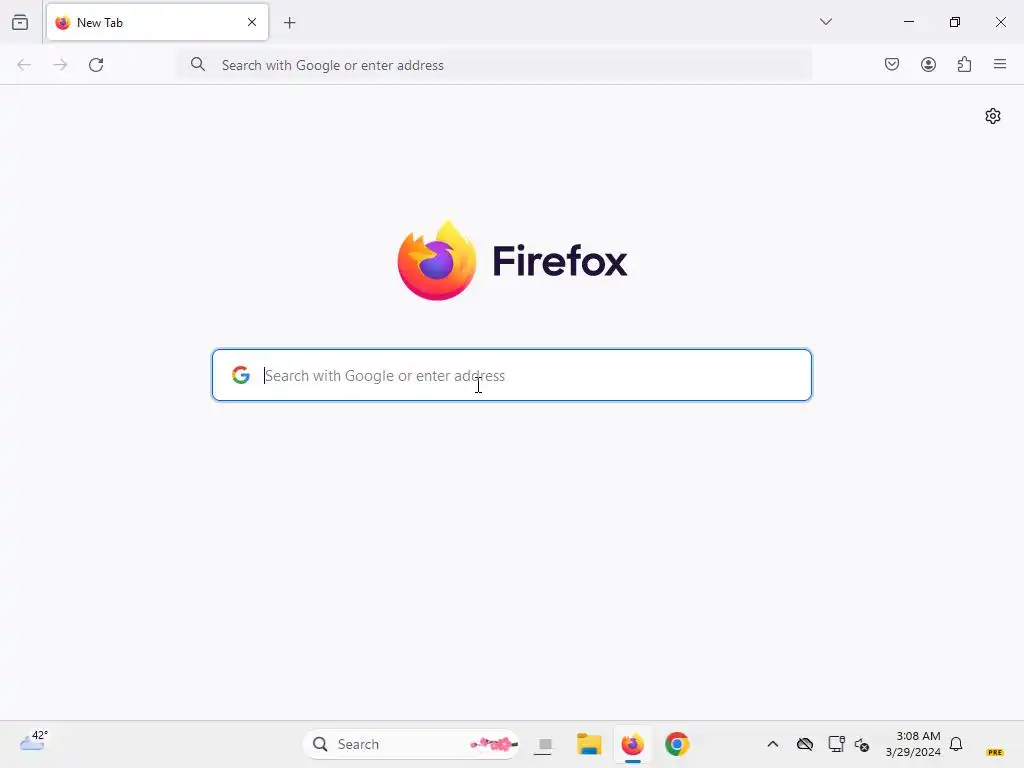The height and width of the screenshot is (768, 1024).
Task: Go back one page with back arrow
Action: click(24, 65)
